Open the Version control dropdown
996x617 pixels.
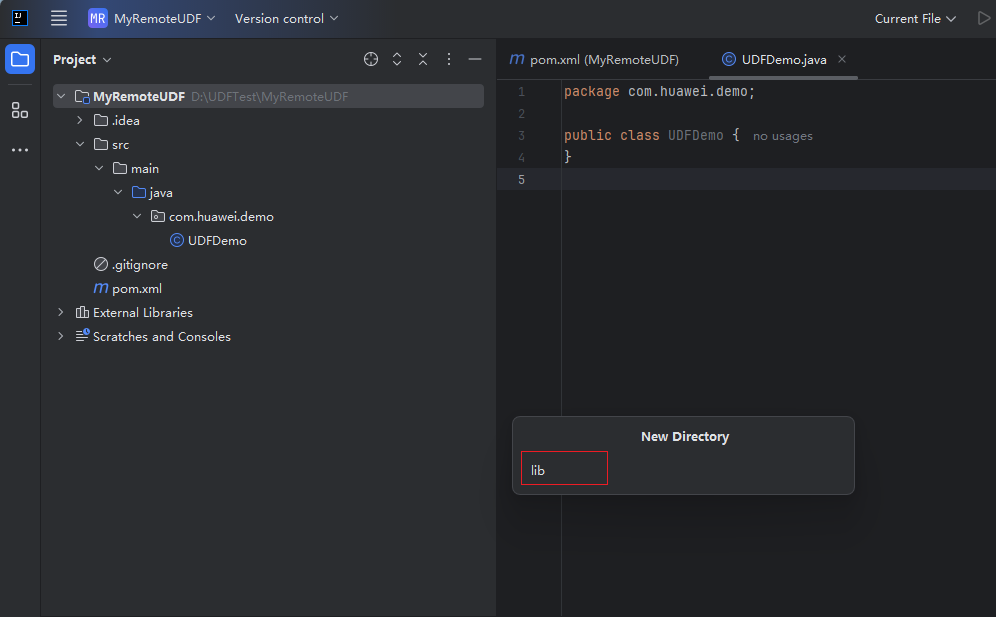click(x=286, y=18)
